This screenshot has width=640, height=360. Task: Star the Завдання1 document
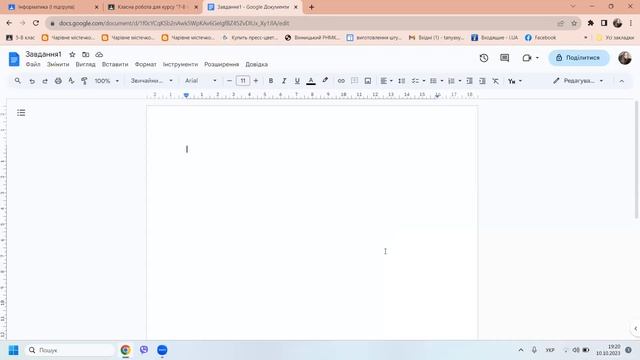[x=72, y=54]
